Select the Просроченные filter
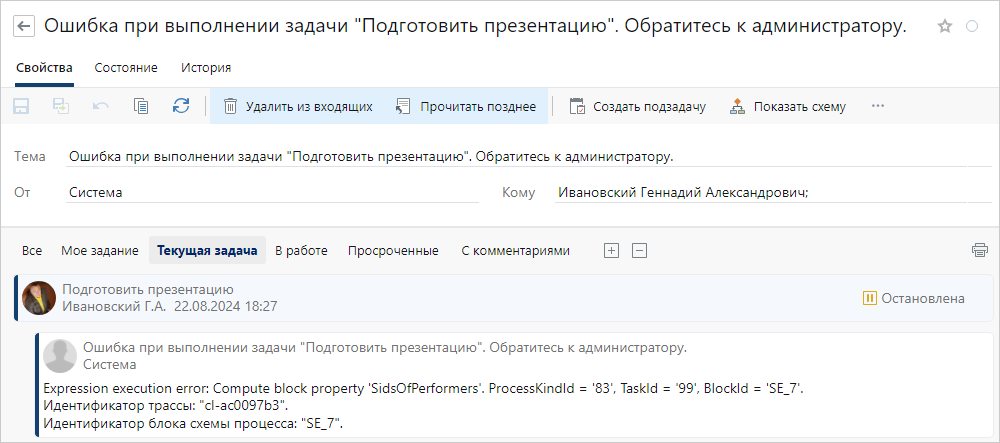Screen dimensions: 1000x443 [393, 251]
